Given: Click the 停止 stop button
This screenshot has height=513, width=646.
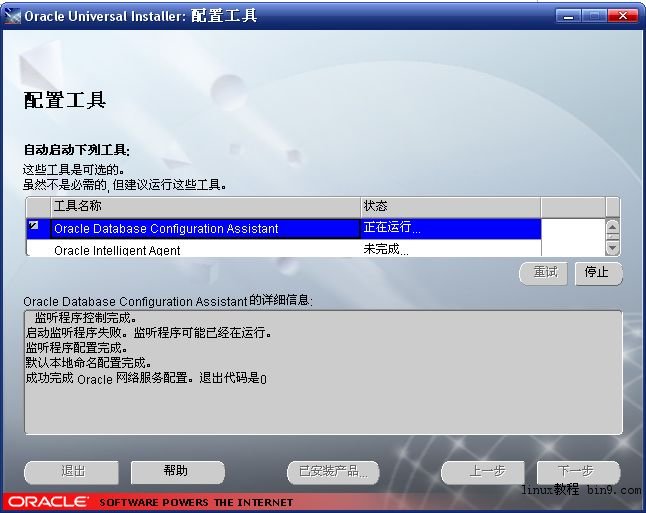Looking at the screenshot, I should pyautogui.click(x=598, y=273).
